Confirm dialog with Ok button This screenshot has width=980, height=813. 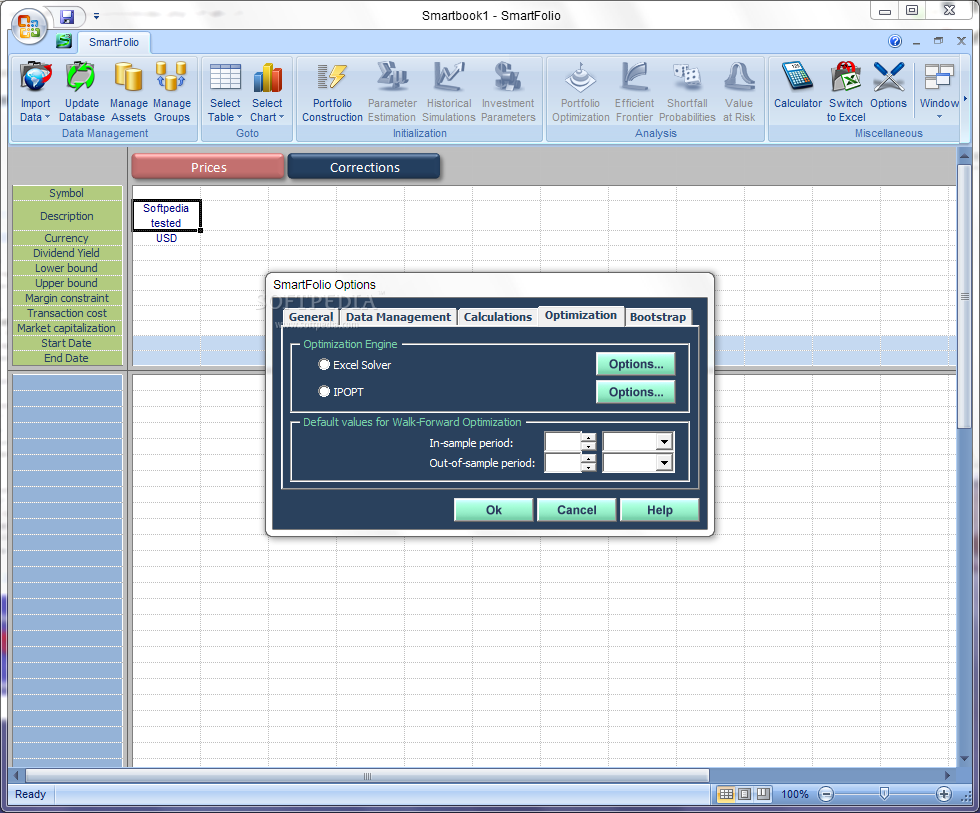tap(494, 510)
